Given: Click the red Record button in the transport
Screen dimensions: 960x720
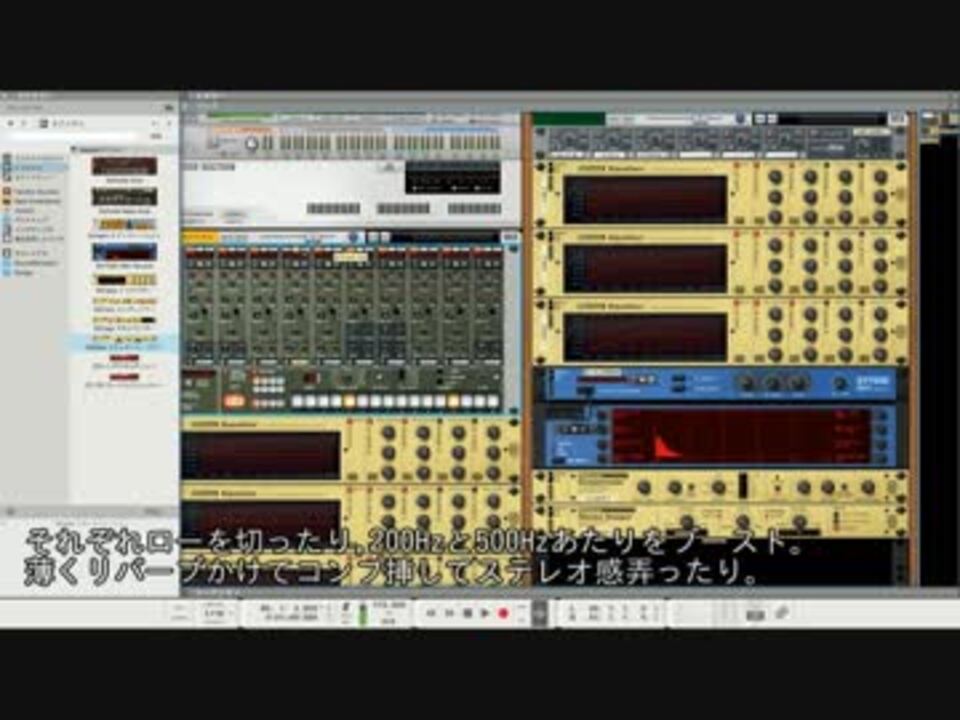Looking at the screenshot, I should [x=503, y=612].
